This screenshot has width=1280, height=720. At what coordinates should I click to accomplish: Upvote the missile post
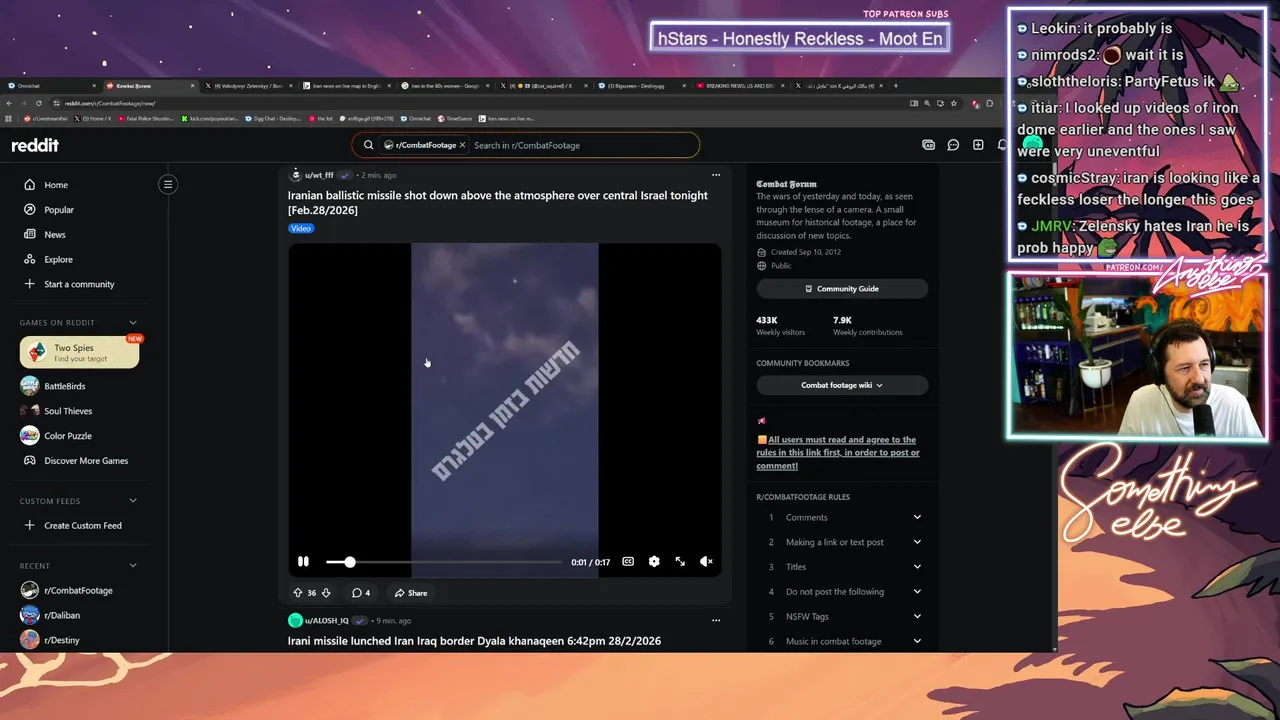pyautogui.click(x=298, y=593)
